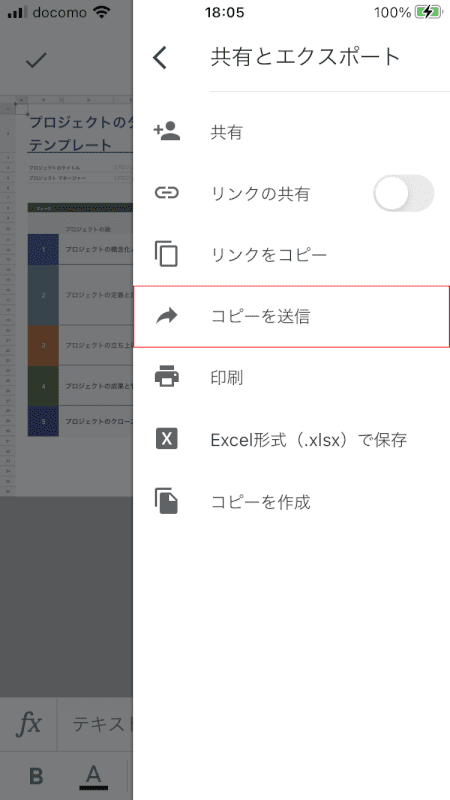Go back using the left chevron arrow
This screenshot has width=450, height=800.
160,57
